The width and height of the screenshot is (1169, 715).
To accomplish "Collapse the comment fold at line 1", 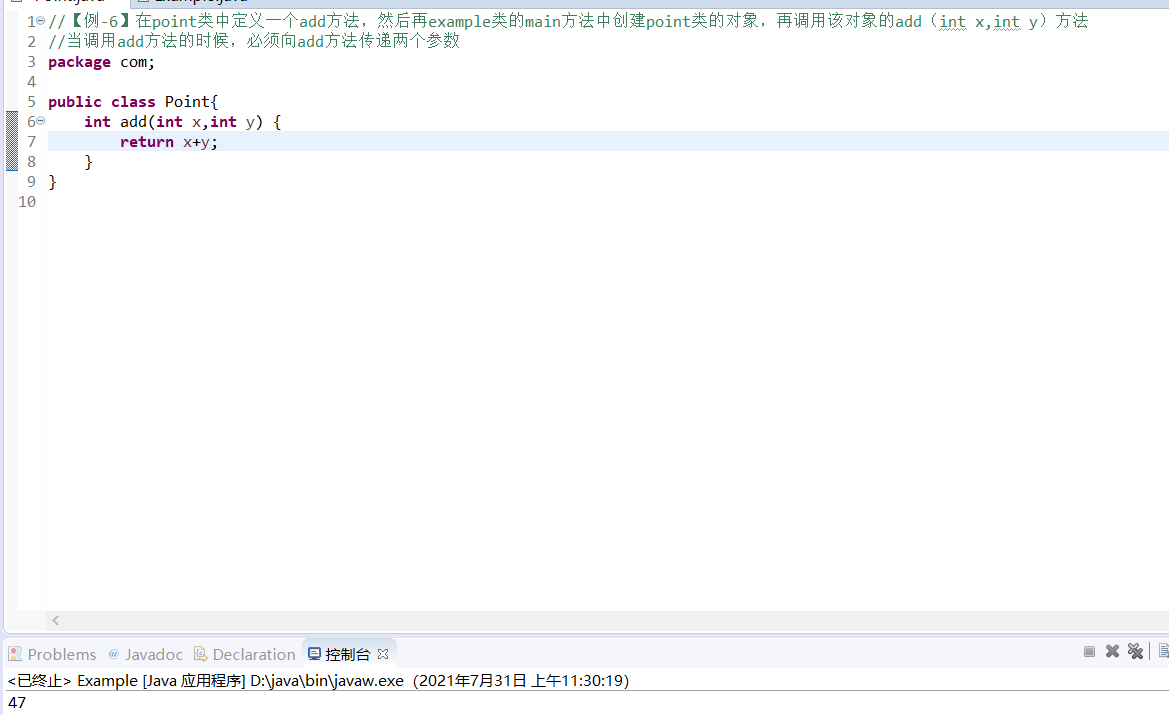I will point(40,21).
